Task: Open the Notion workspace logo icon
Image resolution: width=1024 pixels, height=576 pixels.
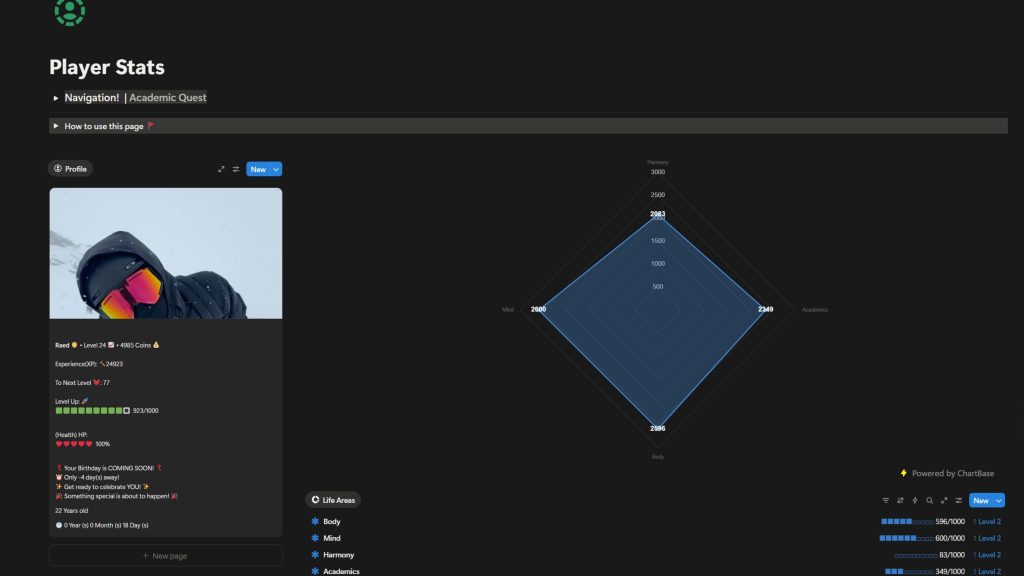Action: click(70, 13)
